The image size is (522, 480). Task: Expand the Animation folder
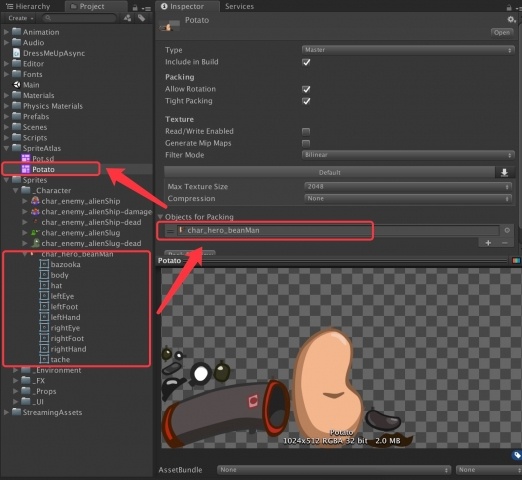6,32
